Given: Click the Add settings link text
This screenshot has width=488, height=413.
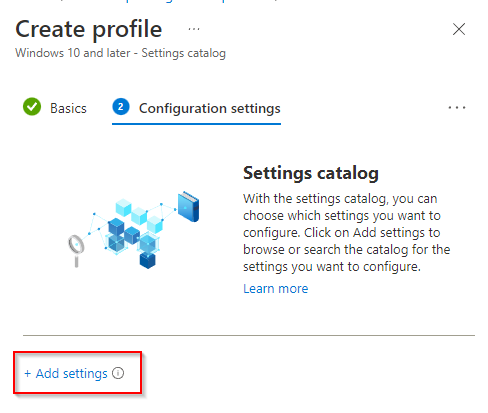Looking at the screenshot, I should click(x=72, y=373).
